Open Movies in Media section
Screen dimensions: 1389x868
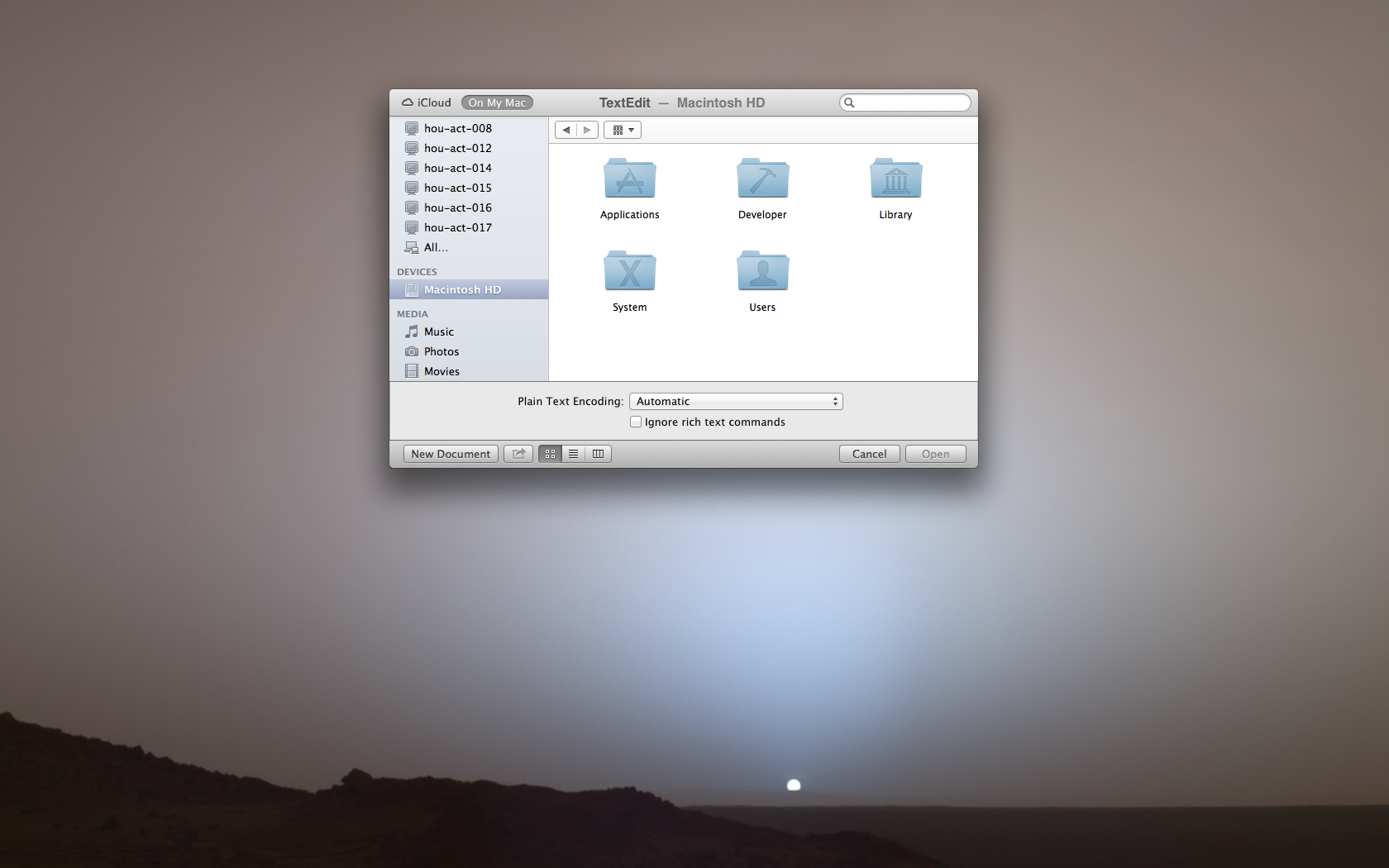469,371
